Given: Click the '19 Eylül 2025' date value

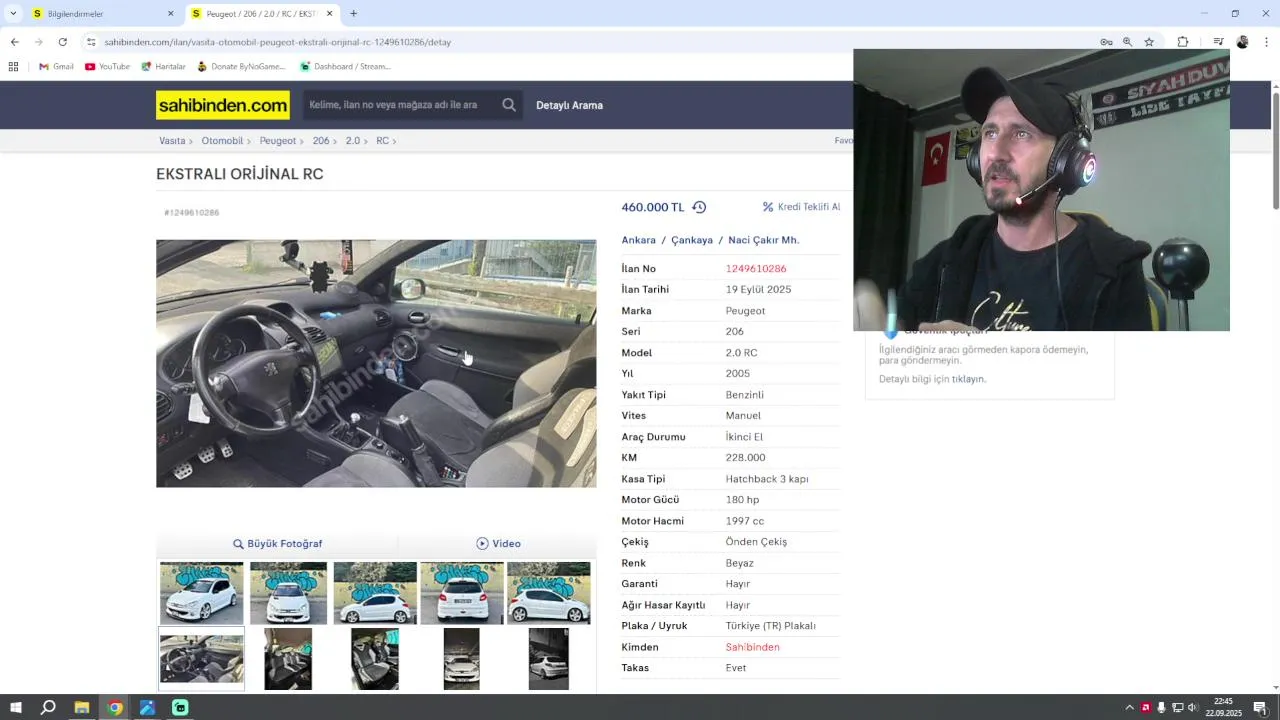Looking at the screenshot, I should (758, 290).
